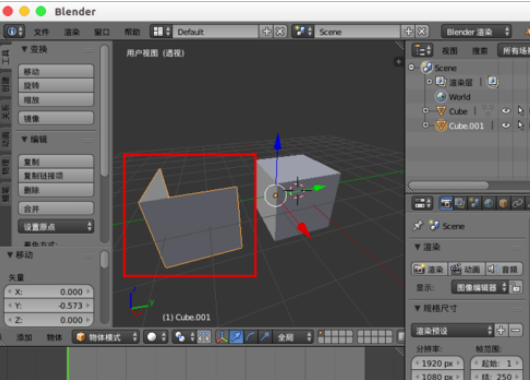Open viewport properties region plus icon
The image size is (530, 380).
[x=398, y=62]
